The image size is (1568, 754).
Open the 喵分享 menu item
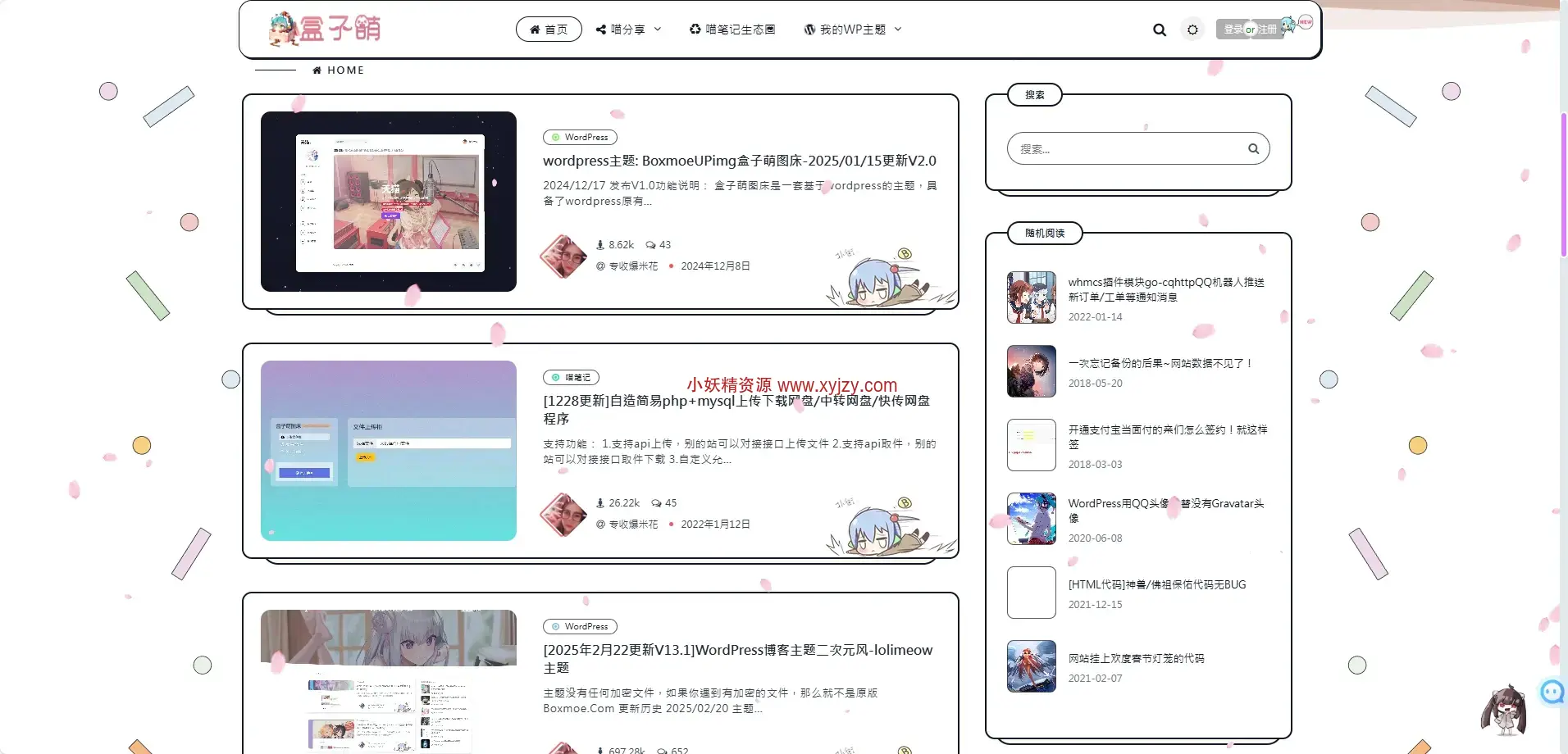[x=621, y=30]
